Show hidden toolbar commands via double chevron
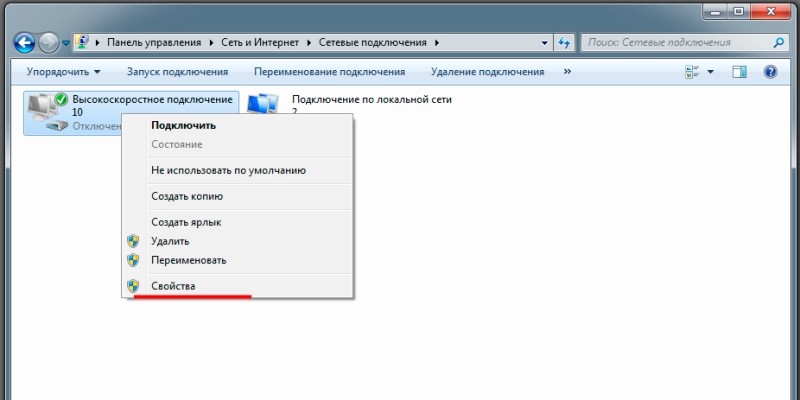The height and width of the screenshot is (400, 800). [x=568, y=72]
